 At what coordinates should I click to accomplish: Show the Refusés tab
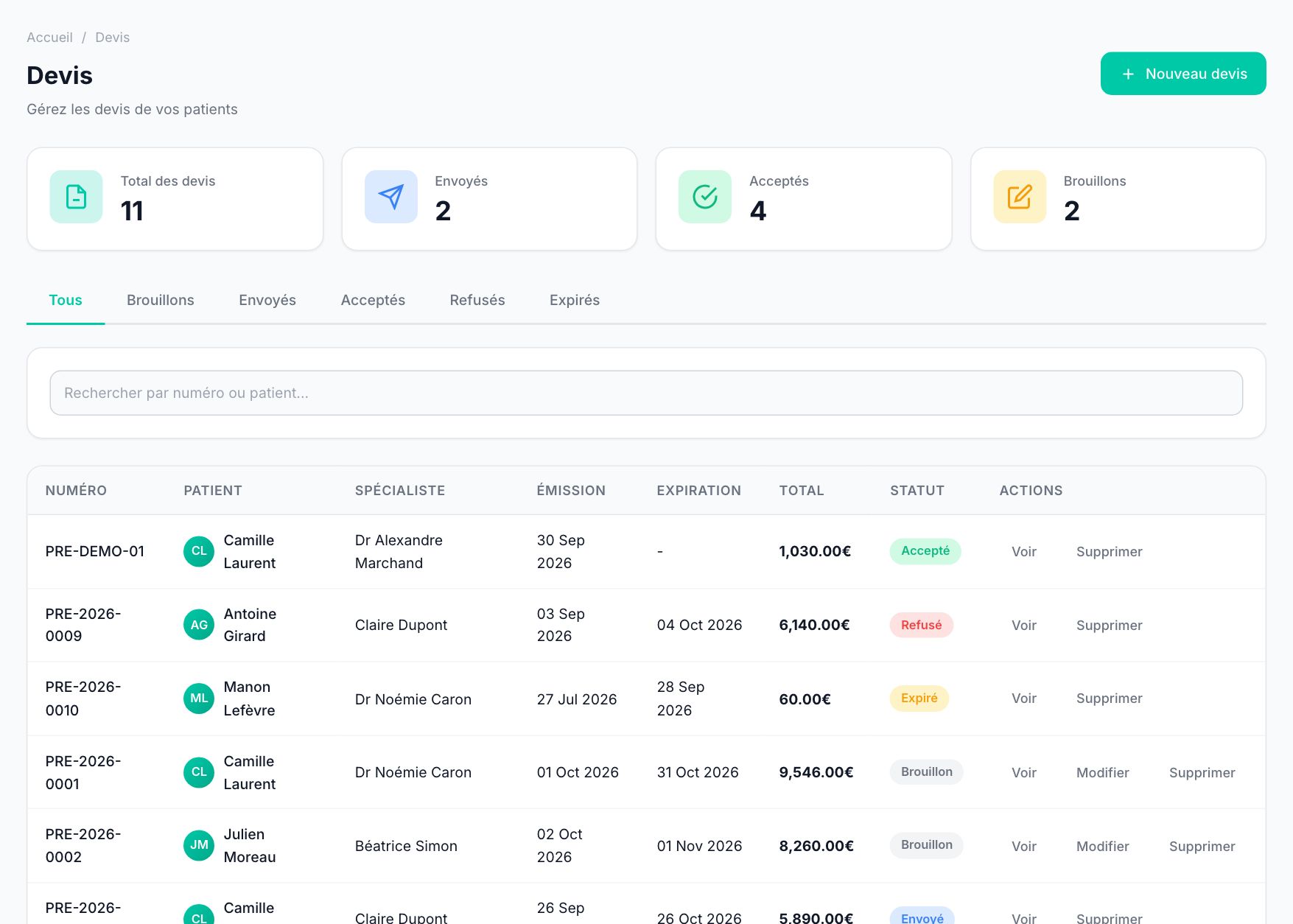click(x=477, y=300)
